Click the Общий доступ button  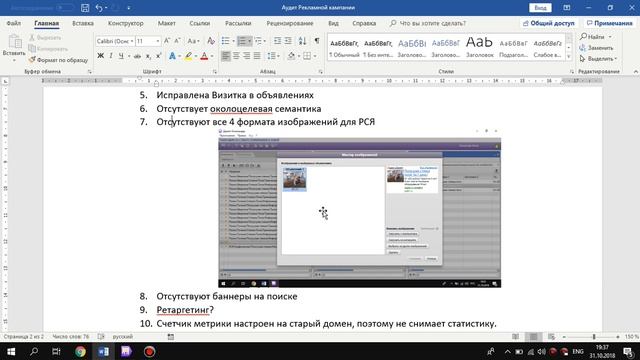(x=548, y=23)
